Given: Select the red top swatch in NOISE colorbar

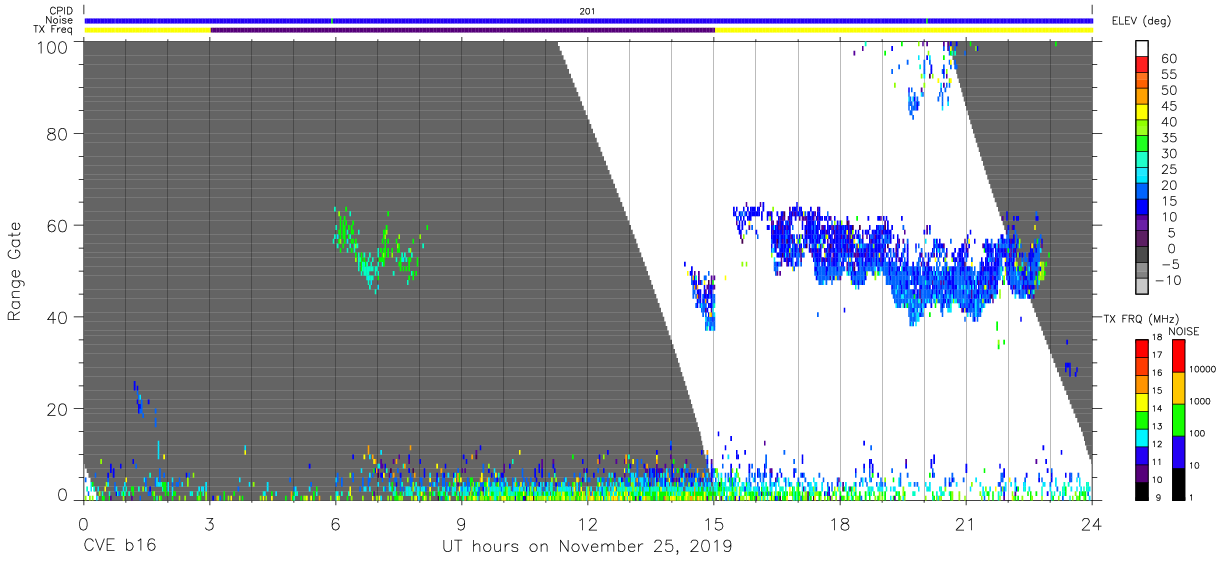Looking at the screenshot, I should 1179,356.
